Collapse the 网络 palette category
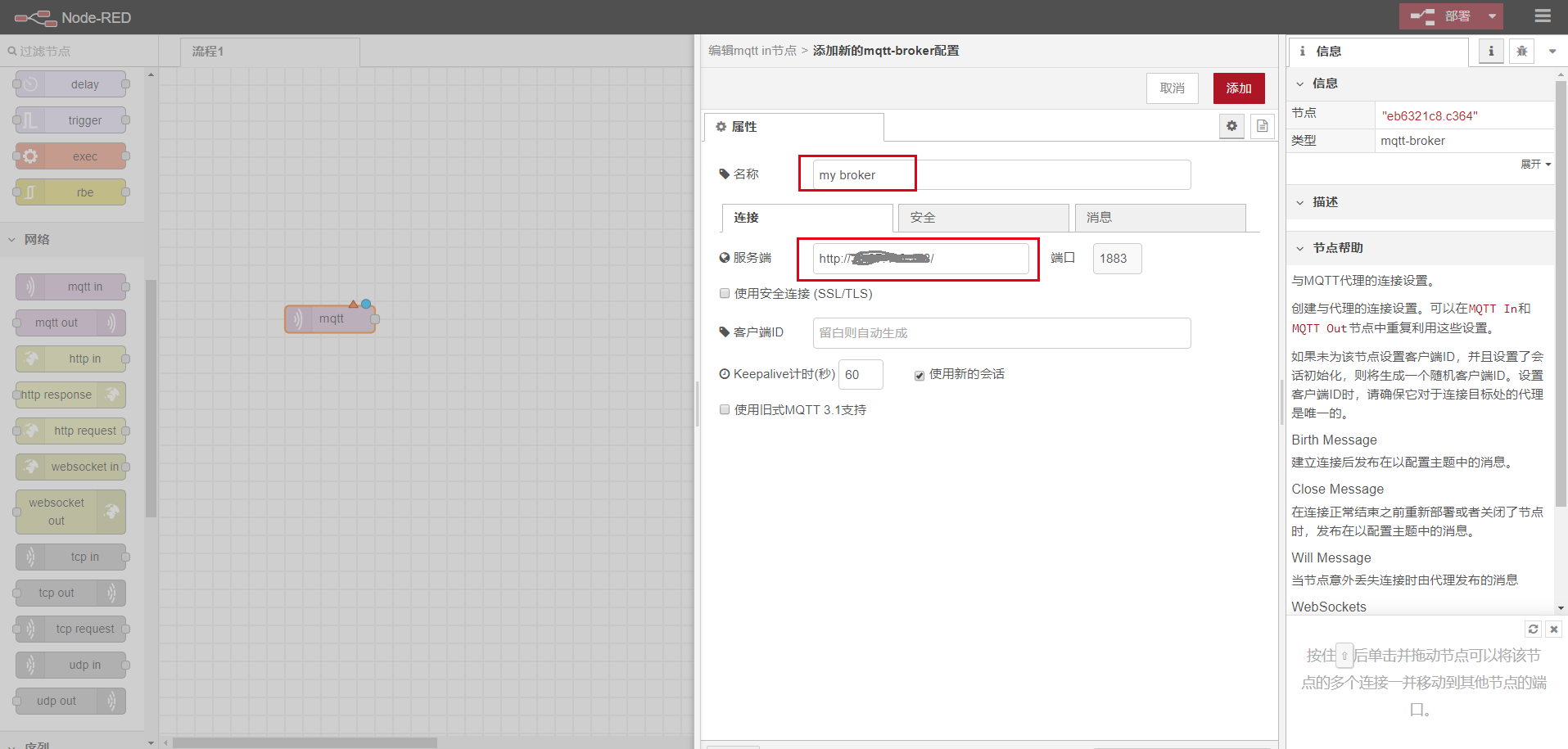Screen dimensions: 1568x749 72,239
